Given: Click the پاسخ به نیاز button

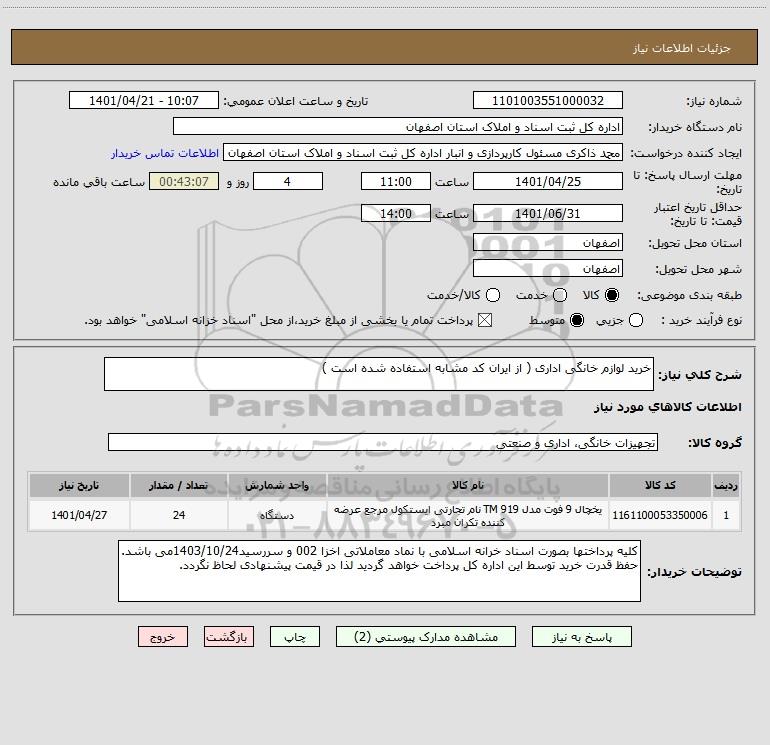Looking at the screenshot, I should (x=582, y=637).
